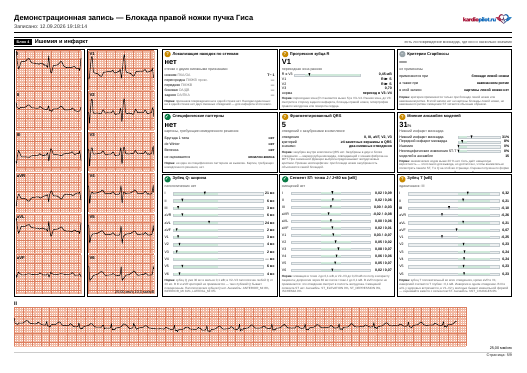Click the long lead II rhythm strip
This screenshot has width=527, height=373.
point(240,327)
